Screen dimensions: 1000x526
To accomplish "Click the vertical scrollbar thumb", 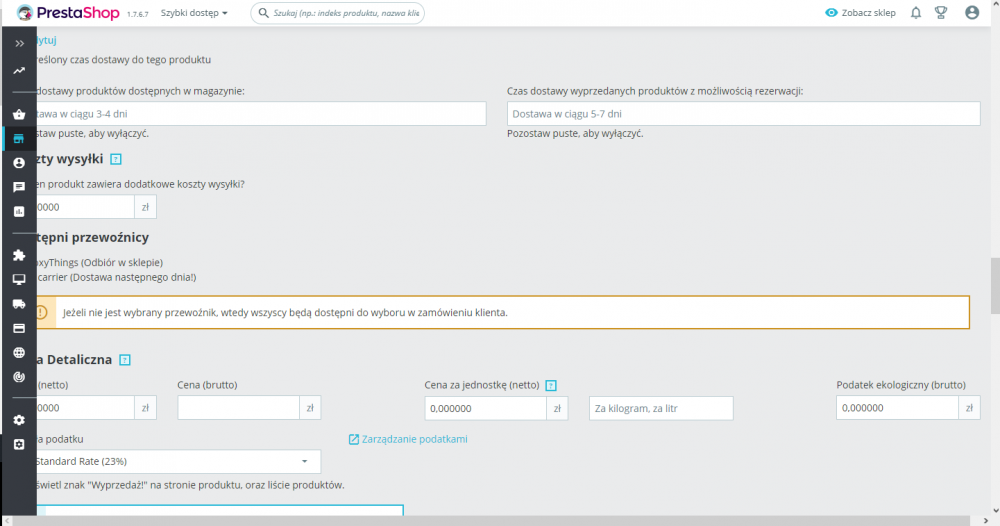I will (996, 286).
